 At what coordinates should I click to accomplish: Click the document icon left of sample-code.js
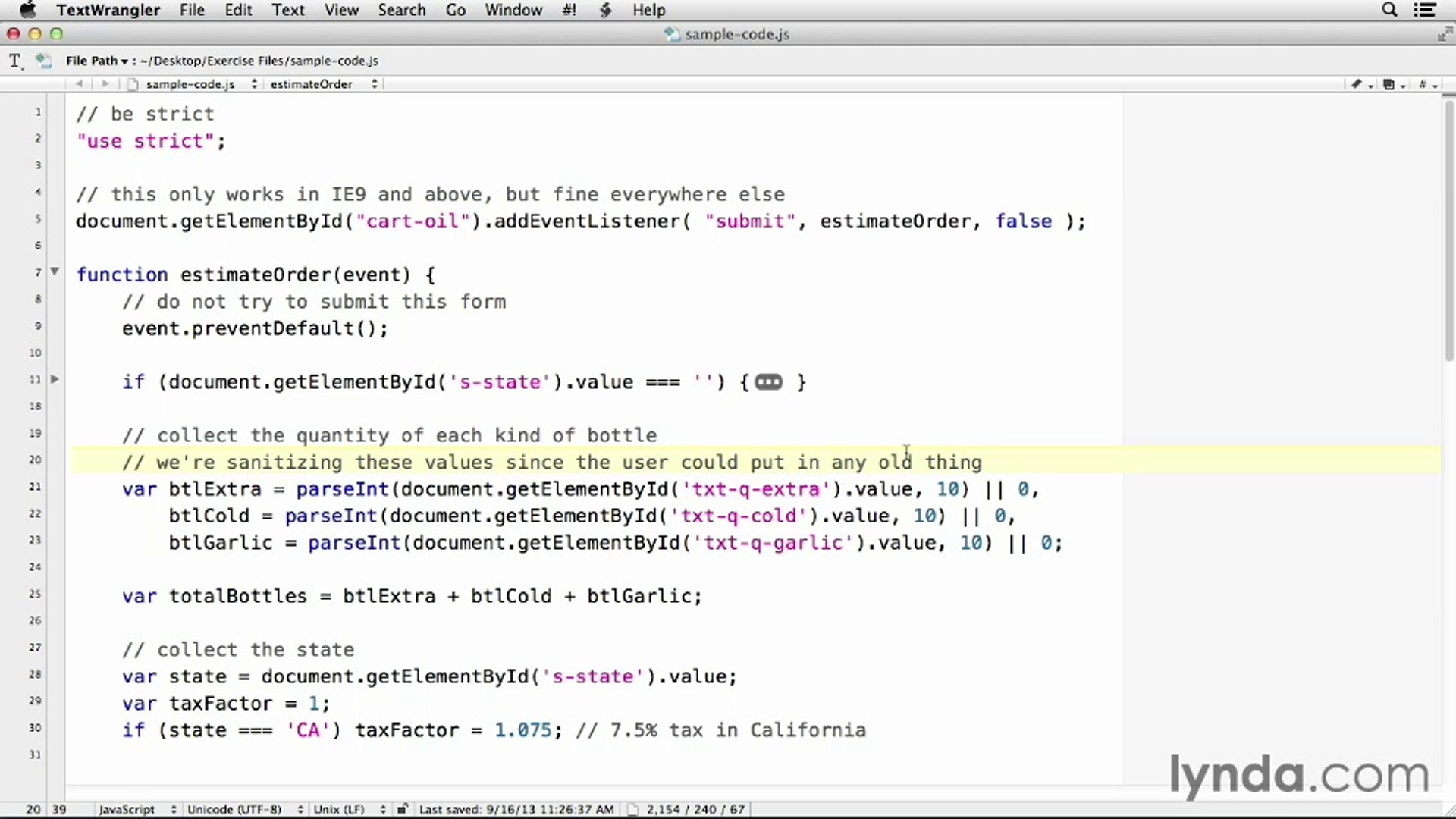pos(133,84)
